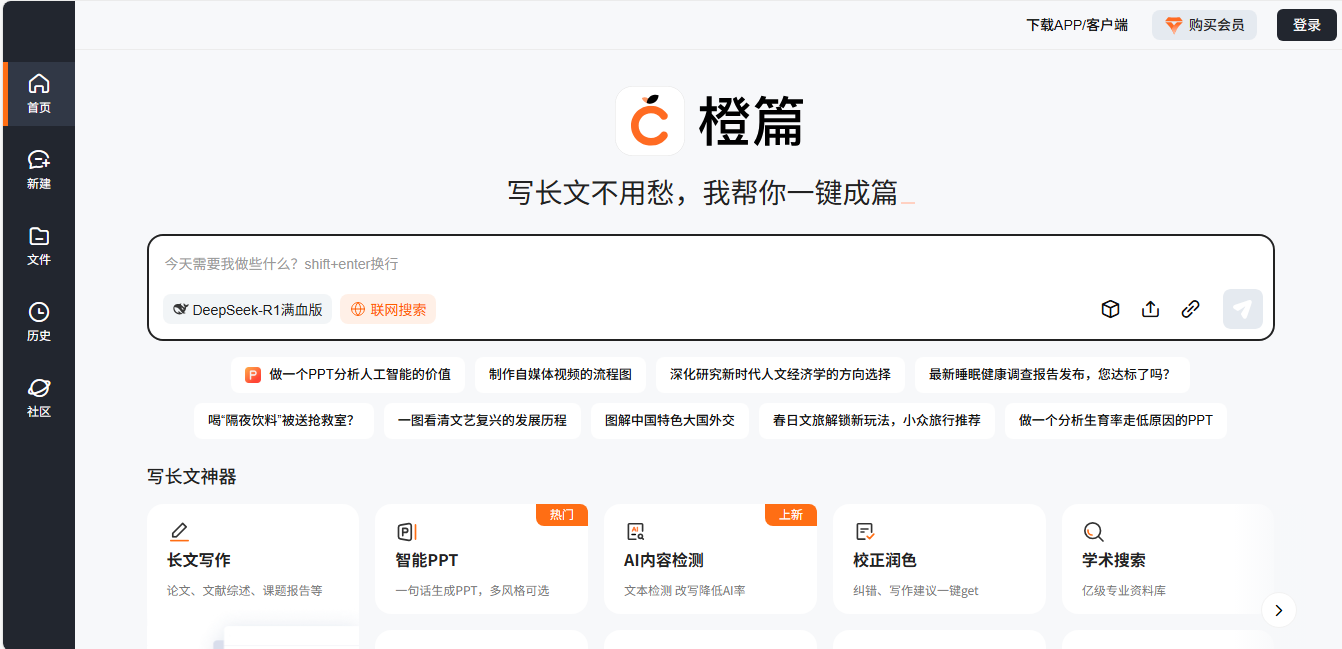Click description 亿级专业资料库
The height and width of the screenshot is (649, 1342).
[x=1124, y=591]
